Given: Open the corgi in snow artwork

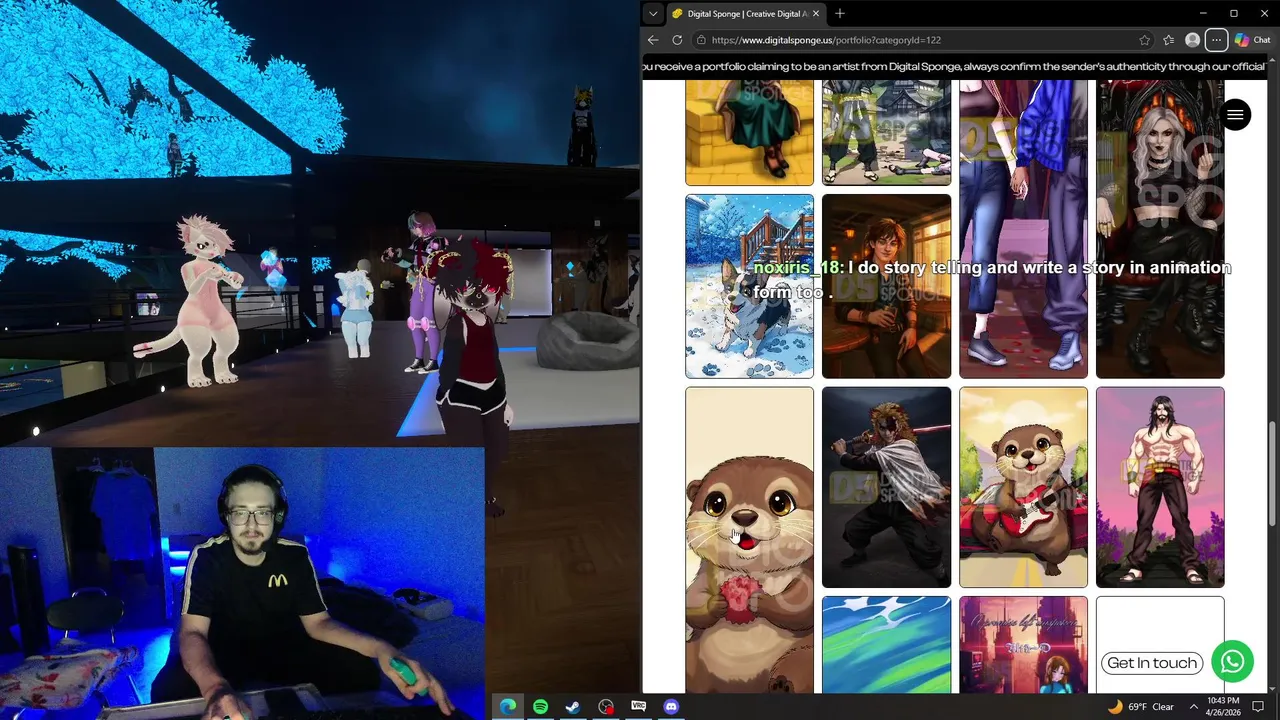Looking at the screenshot, I should tap(749, 286).
